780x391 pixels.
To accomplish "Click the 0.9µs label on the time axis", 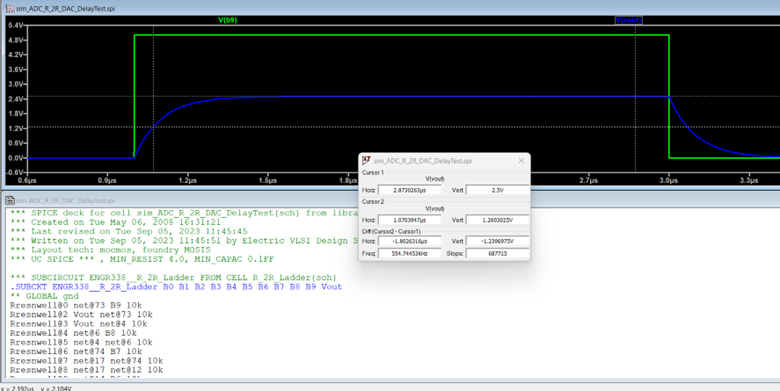I will [x=107, y=181].
